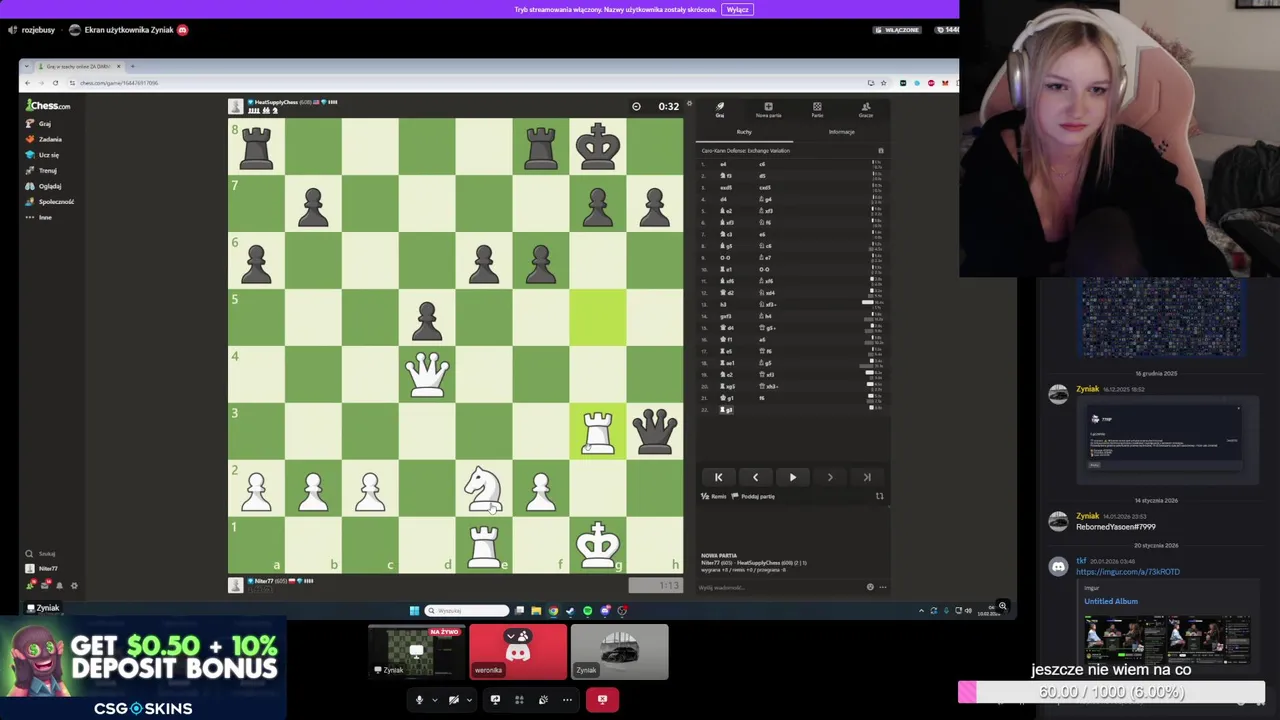The width and height of the screenshot is (1280, 720).
Task: Jump to the first move
Action: click(x=718, y=477)
